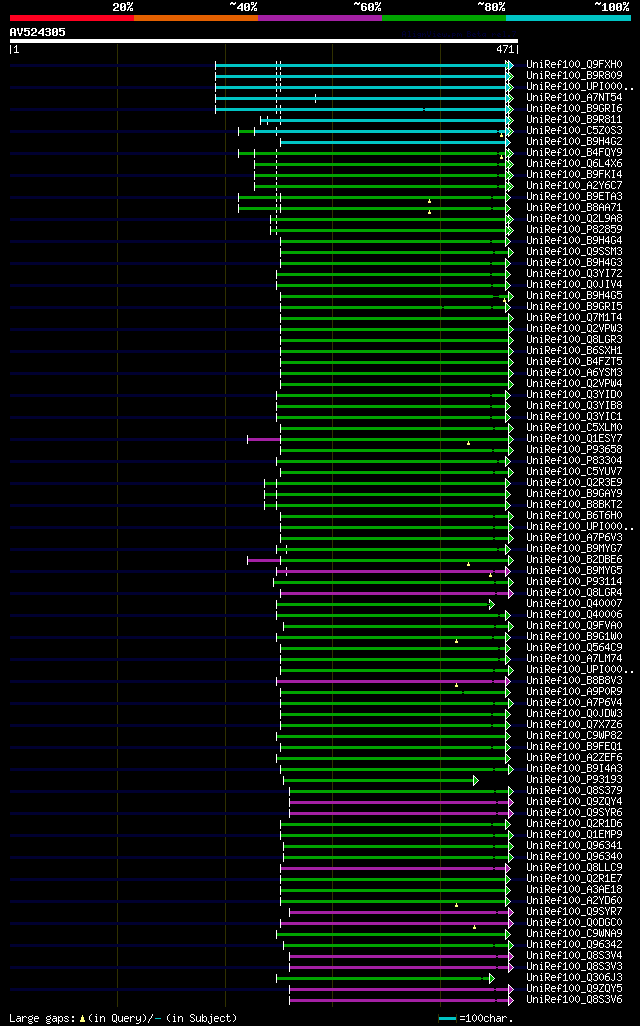
Task: Select label UniRef100_P93114
Action: [x=574, y=582]
